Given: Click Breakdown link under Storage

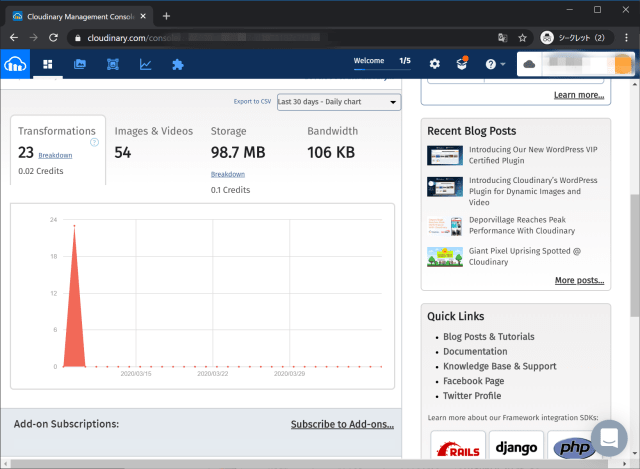Looking at the screenshot, I should [x=228, y=174].
